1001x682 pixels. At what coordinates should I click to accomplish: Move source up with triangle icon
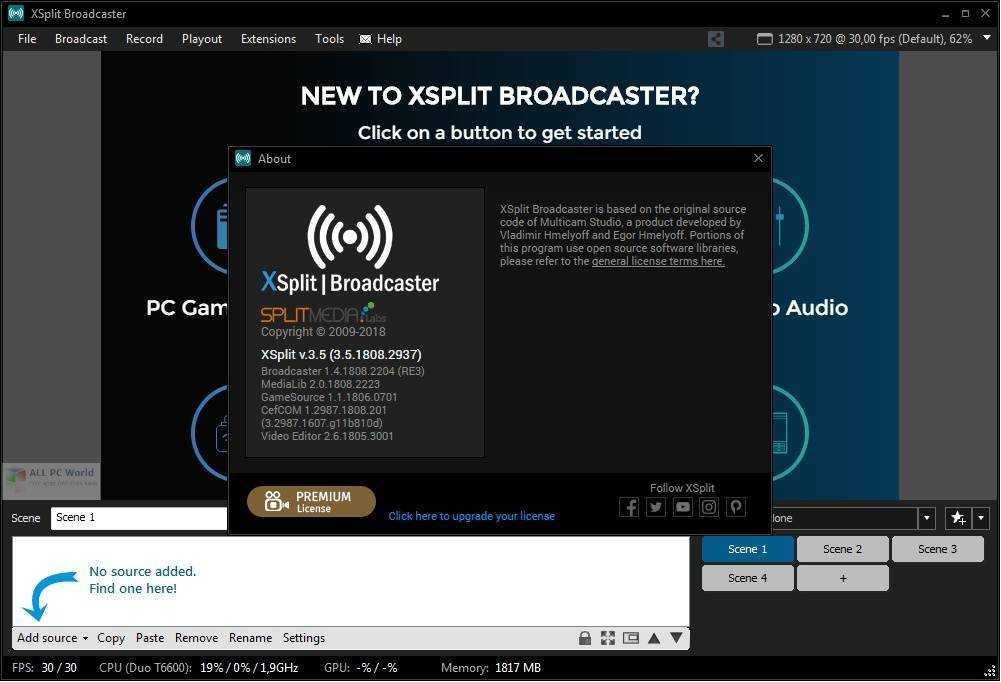click(x=654, y=638)
